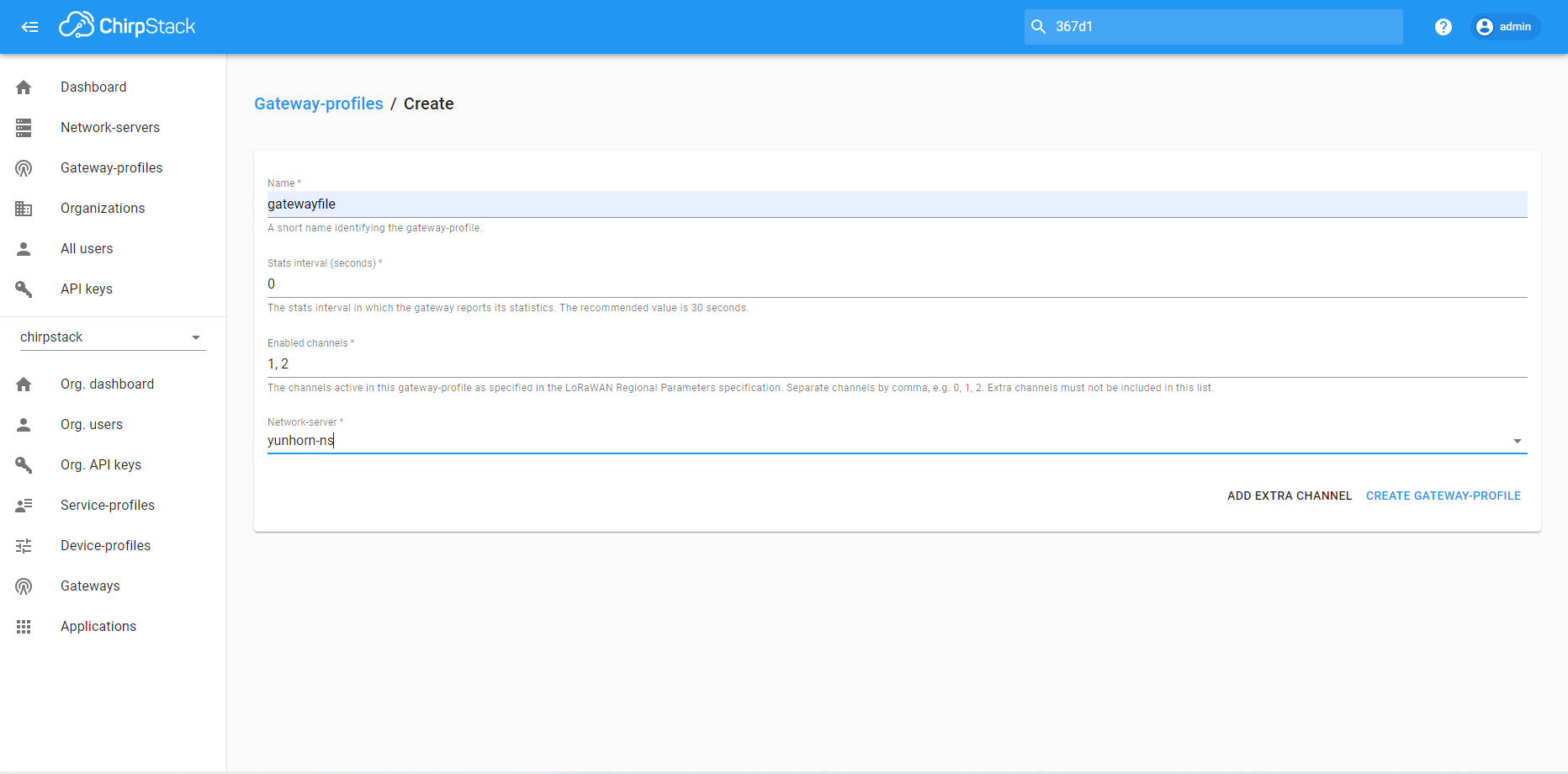This screenshot has width=1568, height=774.
Task: Click the Org. users person icon
Action: (24, 425)
